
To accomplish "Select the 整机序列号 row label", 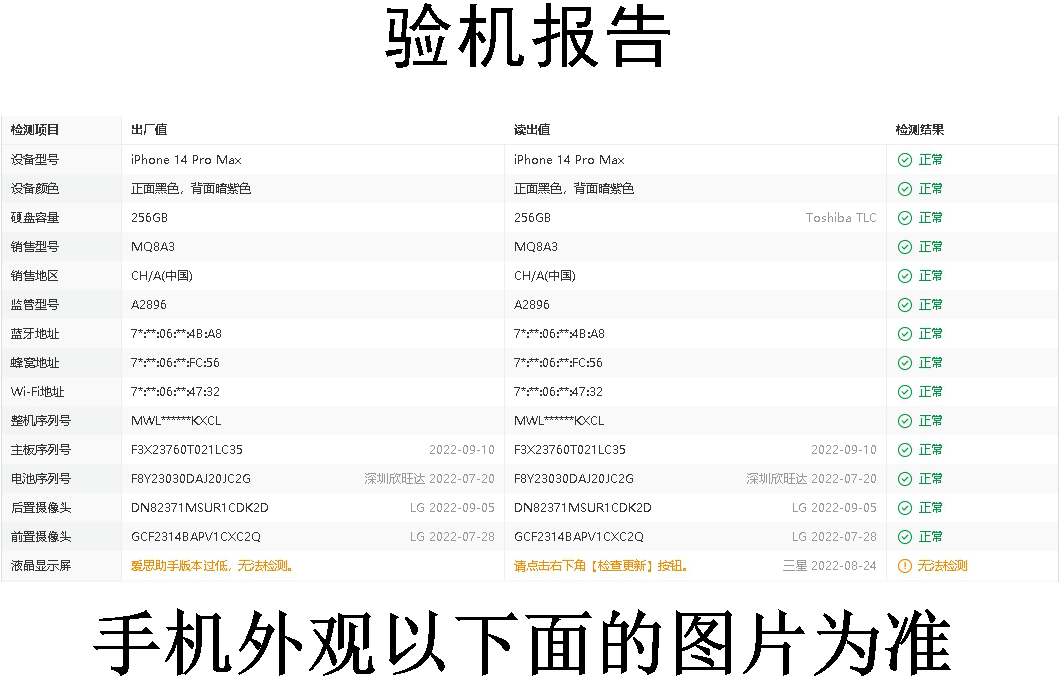I will coord(41,421).
